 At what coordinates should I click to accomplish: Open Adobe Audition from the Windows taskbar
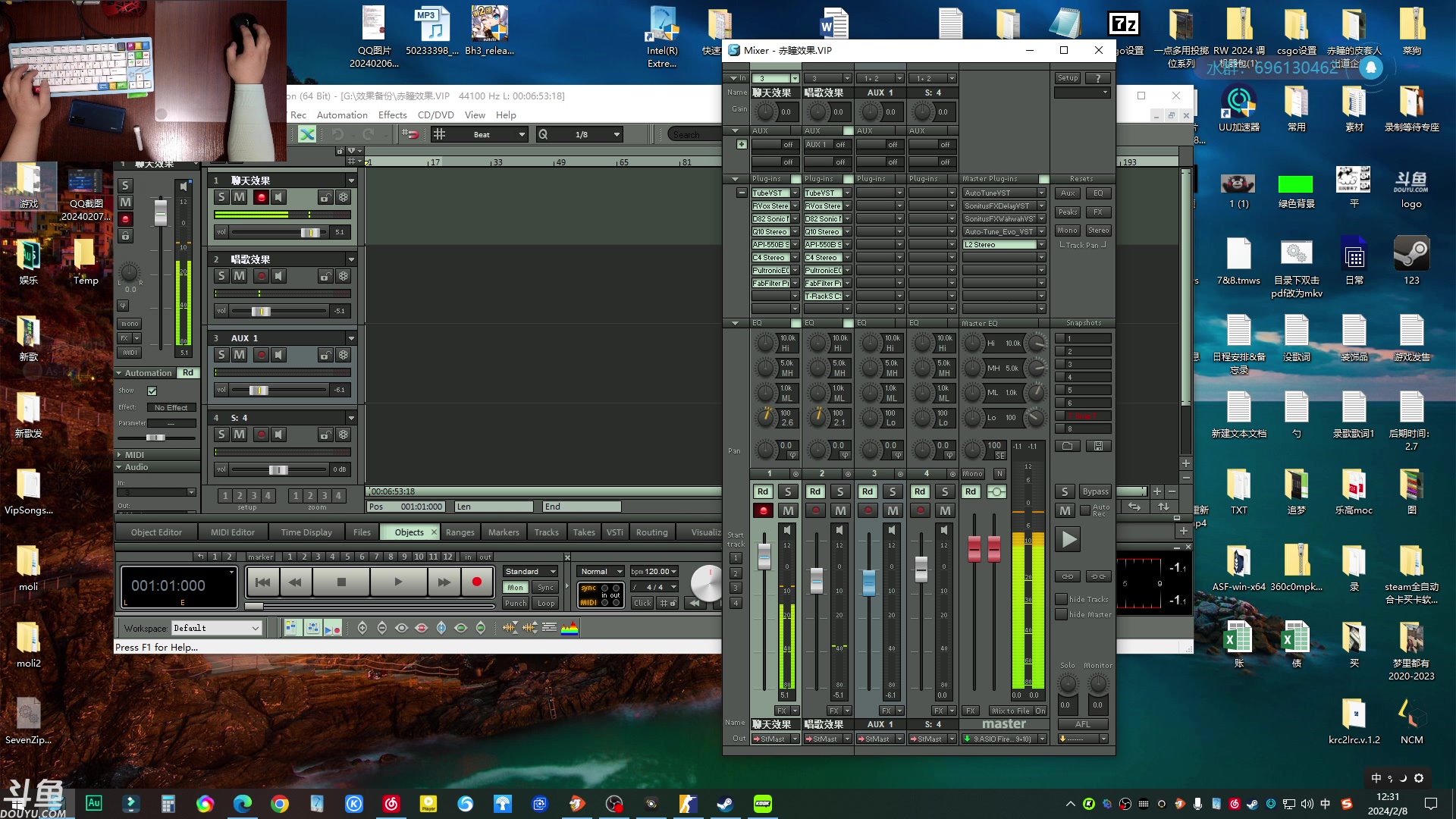pos(94,803)
